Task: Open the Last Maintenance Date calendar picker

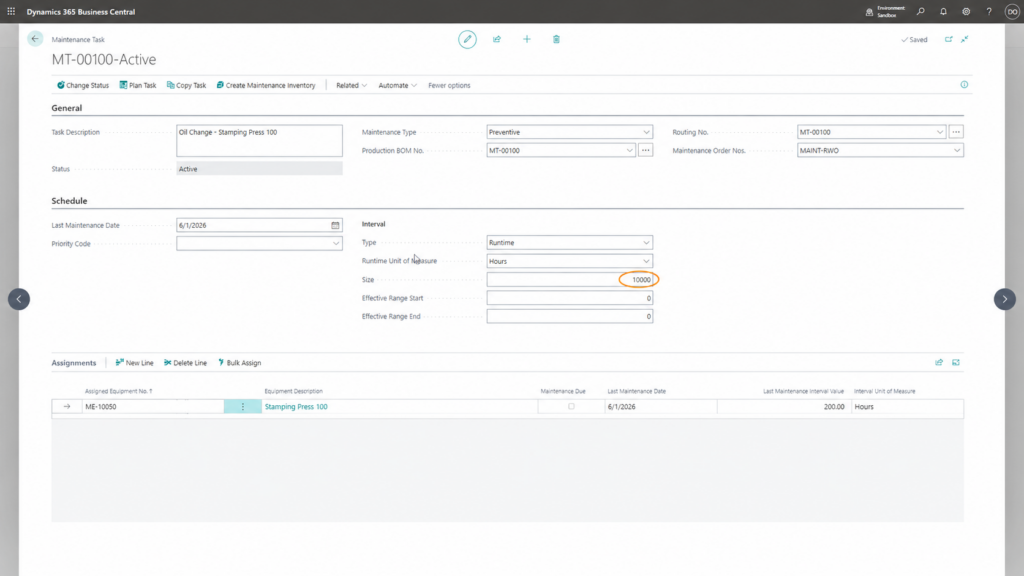Action: click(335, 225)
